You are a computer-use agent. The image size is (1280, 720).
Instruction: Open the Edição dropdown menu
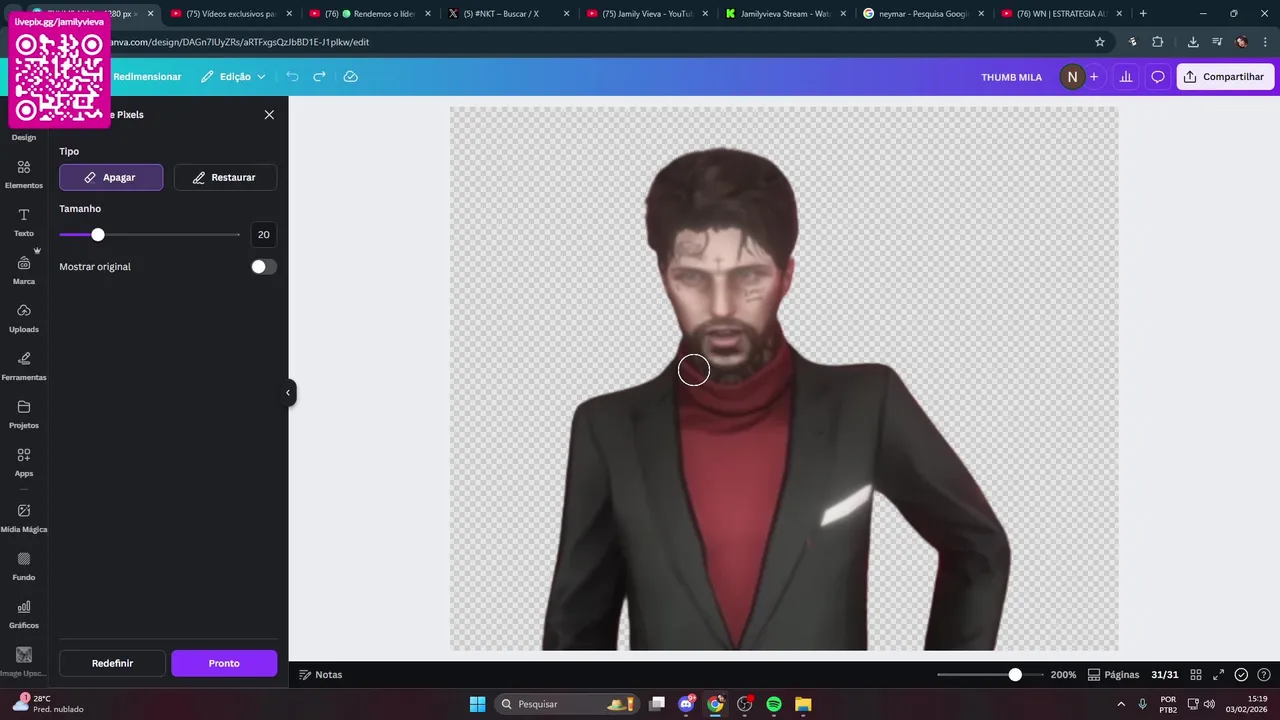coord(233,77)
